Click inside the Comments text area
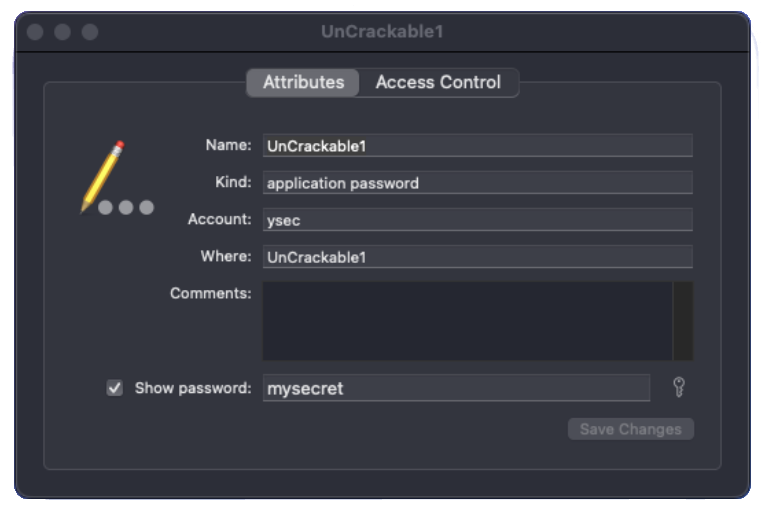This screenshot has width=762, height=513. click(x=467, y=320)
